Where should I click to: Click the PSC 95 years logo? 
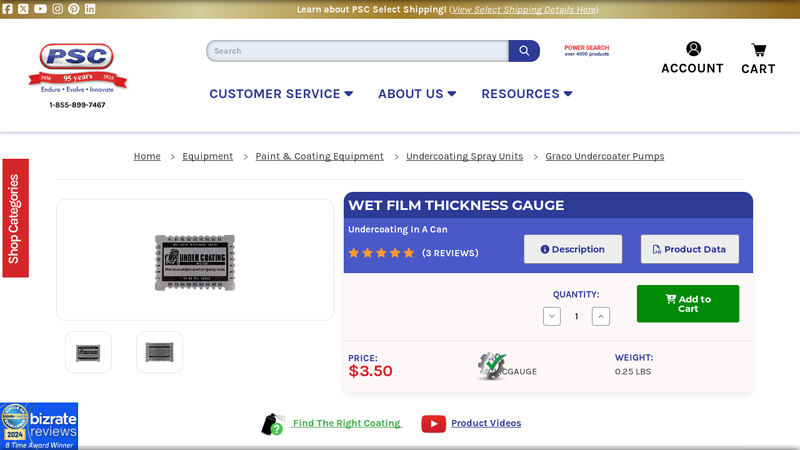77,69
